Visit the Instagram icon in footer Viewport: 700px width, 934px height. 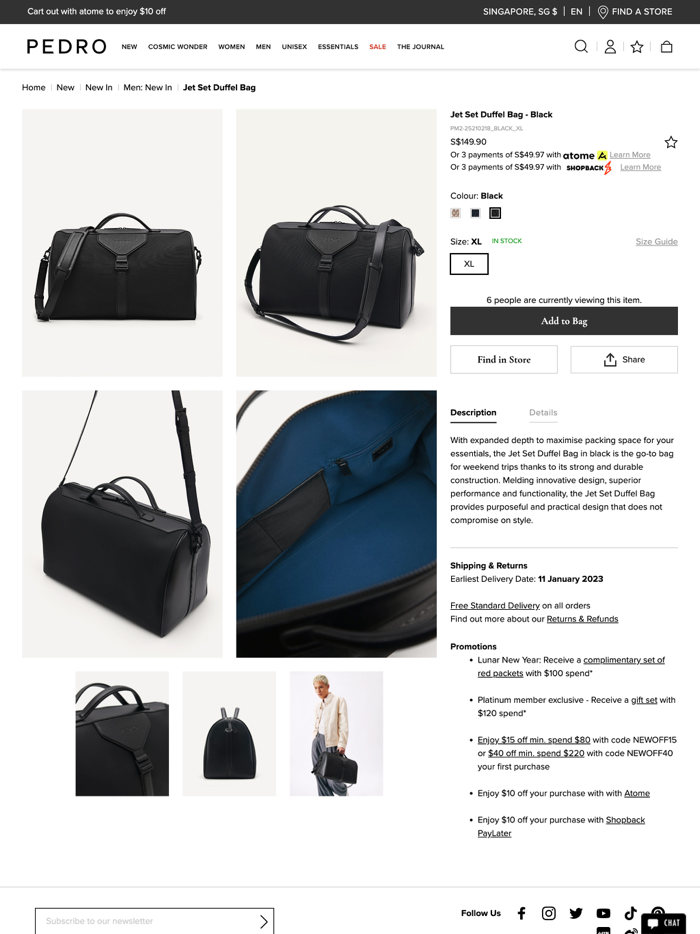point(549,913)
